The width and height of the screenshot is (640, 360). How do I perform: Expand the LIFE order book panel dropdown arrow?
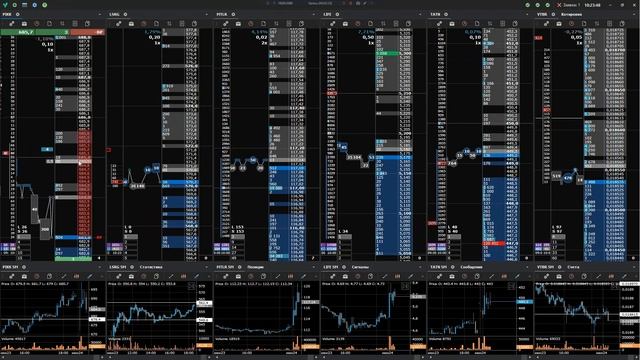[x=421, y=14]
